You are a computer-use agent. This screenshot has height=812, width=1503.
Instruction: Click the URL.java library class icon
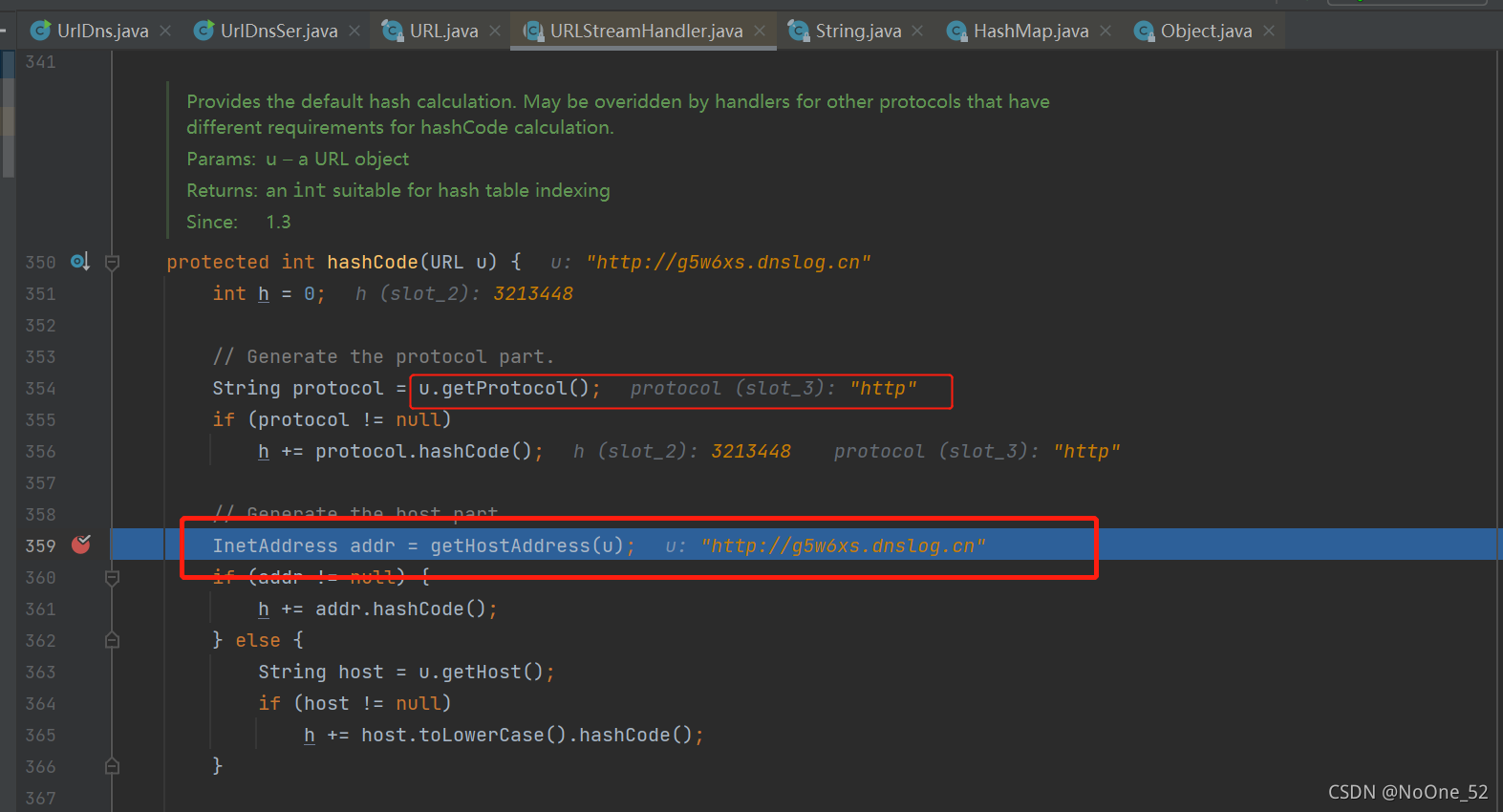[393, 32]
